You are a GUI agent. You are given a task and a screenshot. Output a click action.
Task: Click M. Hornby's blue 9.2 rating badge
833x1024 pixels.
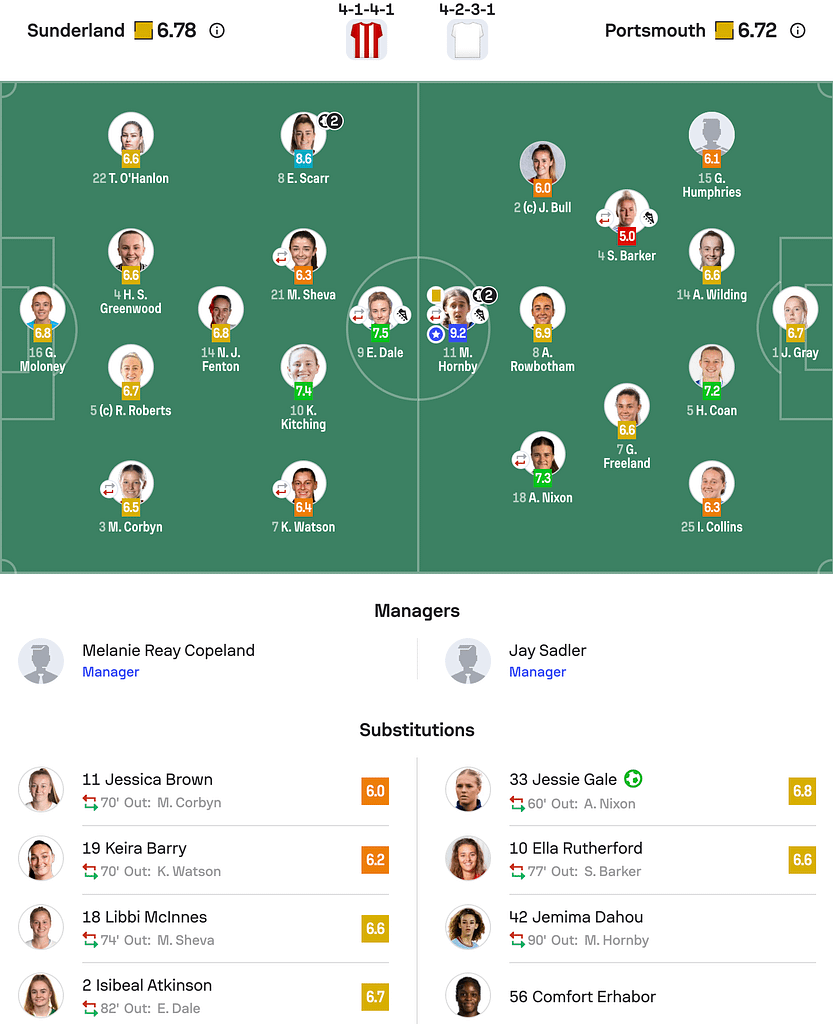[458, 331]
